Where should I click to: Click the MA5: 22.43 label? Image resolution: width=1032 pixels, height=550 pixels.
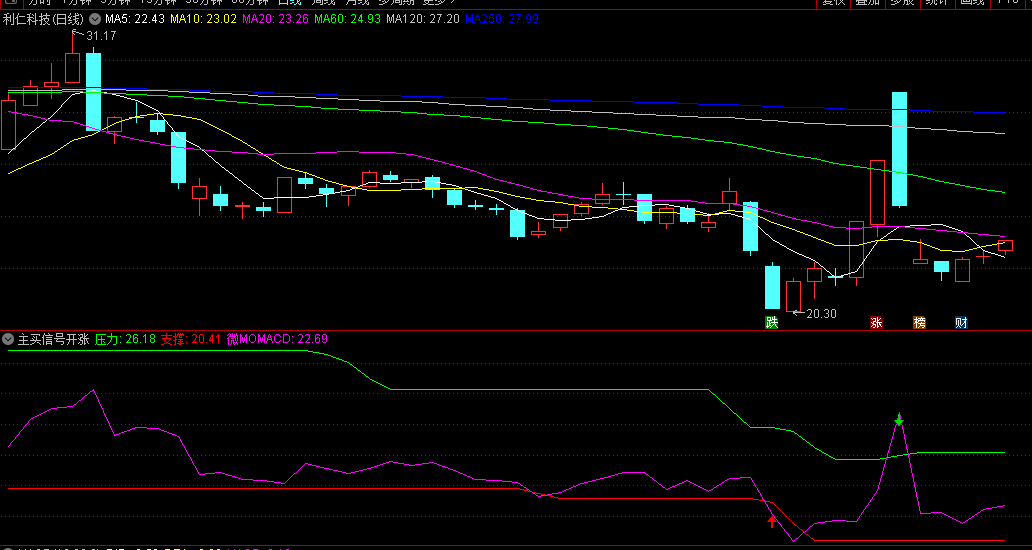[135, 19]
